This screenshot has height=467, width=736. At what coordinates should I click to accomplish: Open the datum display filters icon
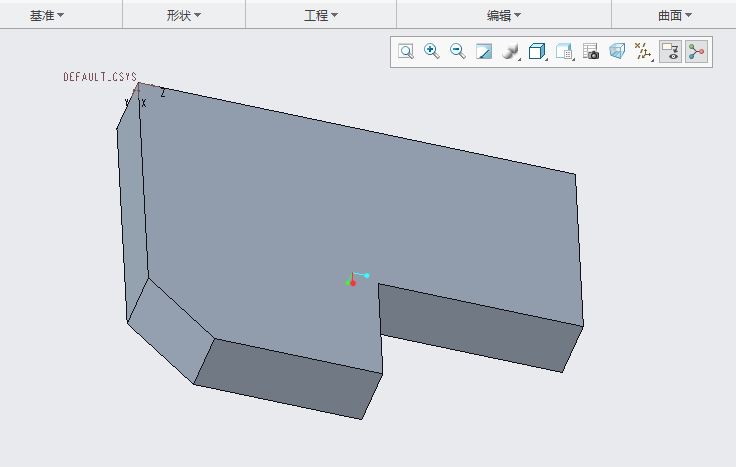click(x=644, y=52)
